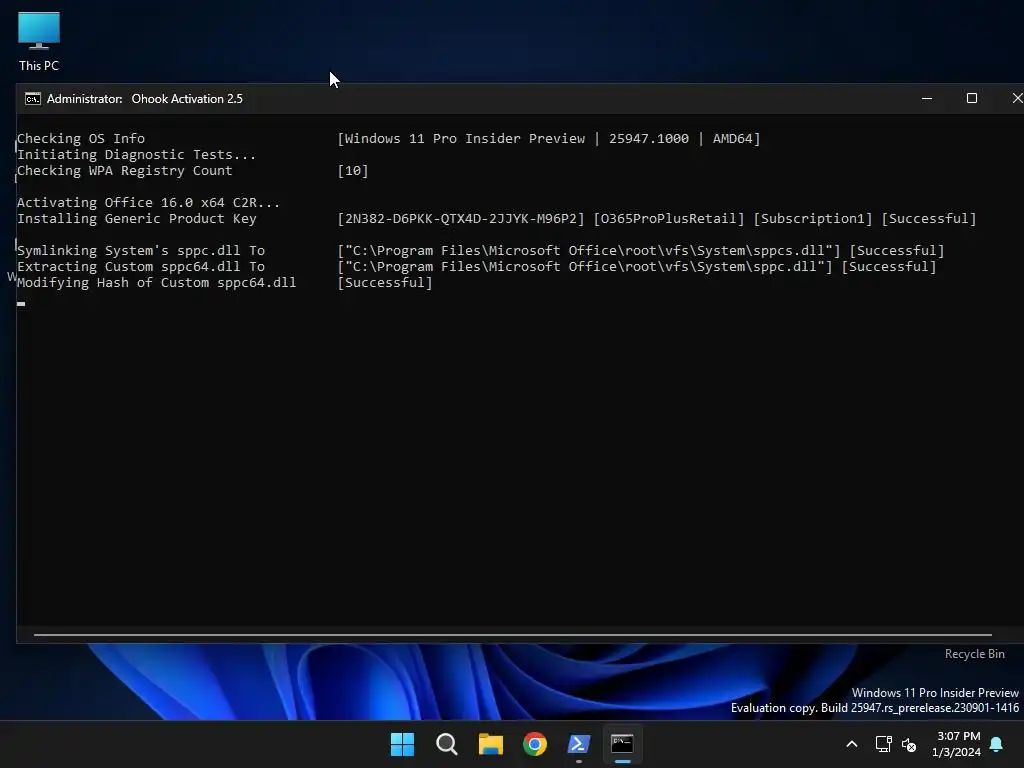This screenshot has height=768, width=1024.
Task: Open the Recycle Bin desktop item
Action: click(x=974, y=654)
